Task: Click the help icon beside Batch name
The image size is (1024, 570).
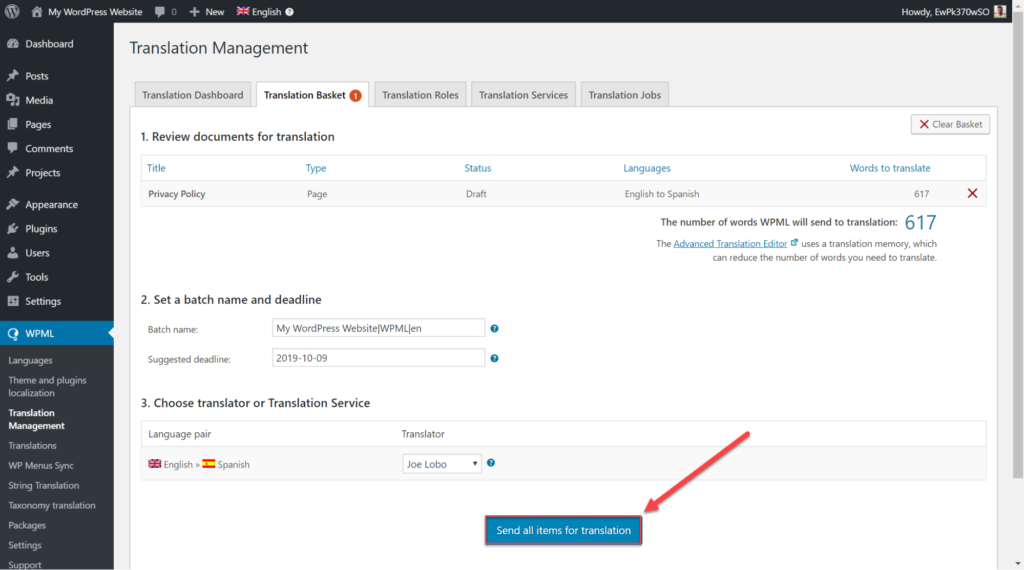Action: click(494, 328)
